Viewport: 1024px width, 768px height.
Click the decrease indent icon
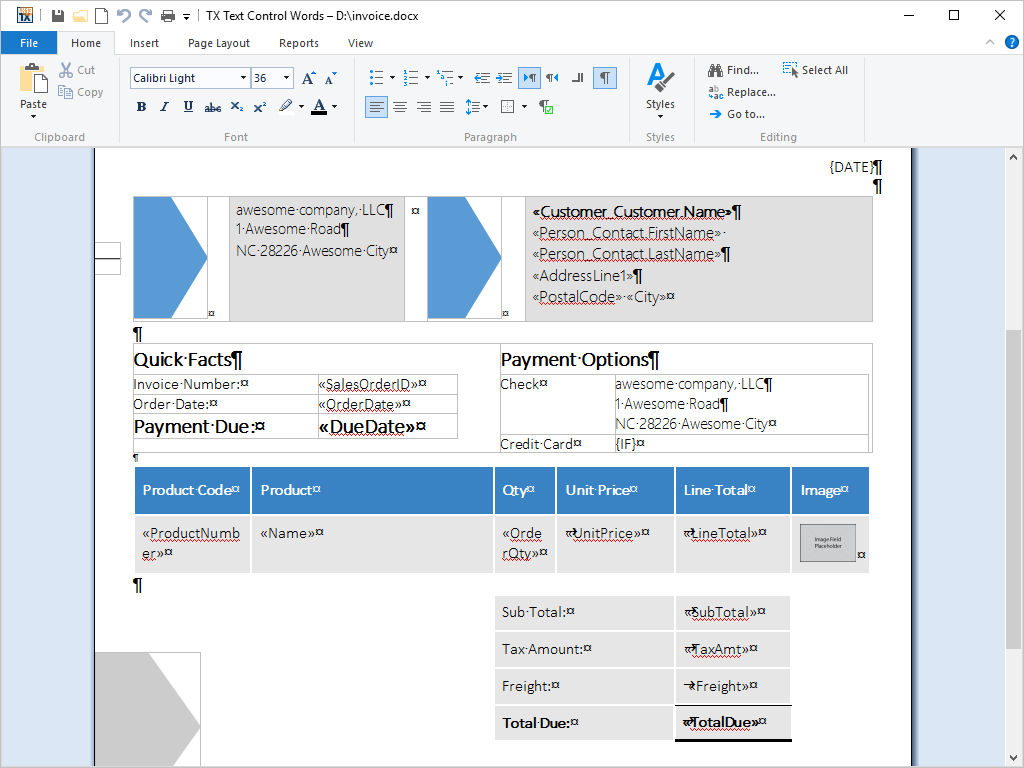[x=482, y=78]
